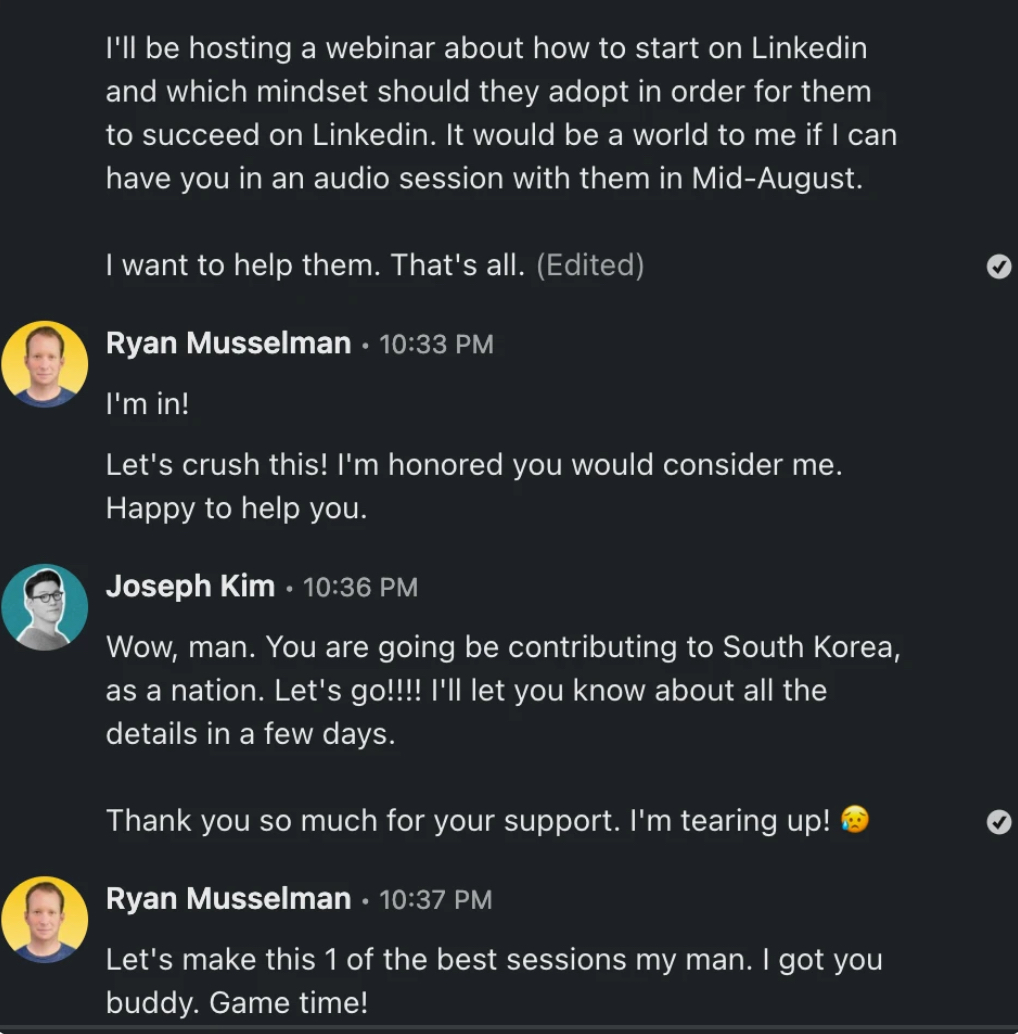Click the 10:36 PM timestamp
Image resolution: width=1018 pixels, height=1034 pixels.
pyautogui.click(x=360, y=587)
